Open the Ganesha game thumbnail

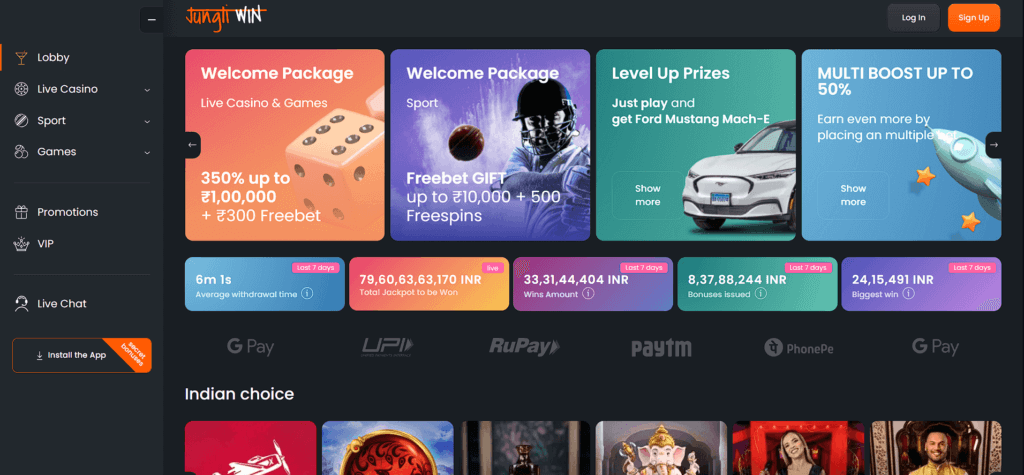(x=661, y=448)
